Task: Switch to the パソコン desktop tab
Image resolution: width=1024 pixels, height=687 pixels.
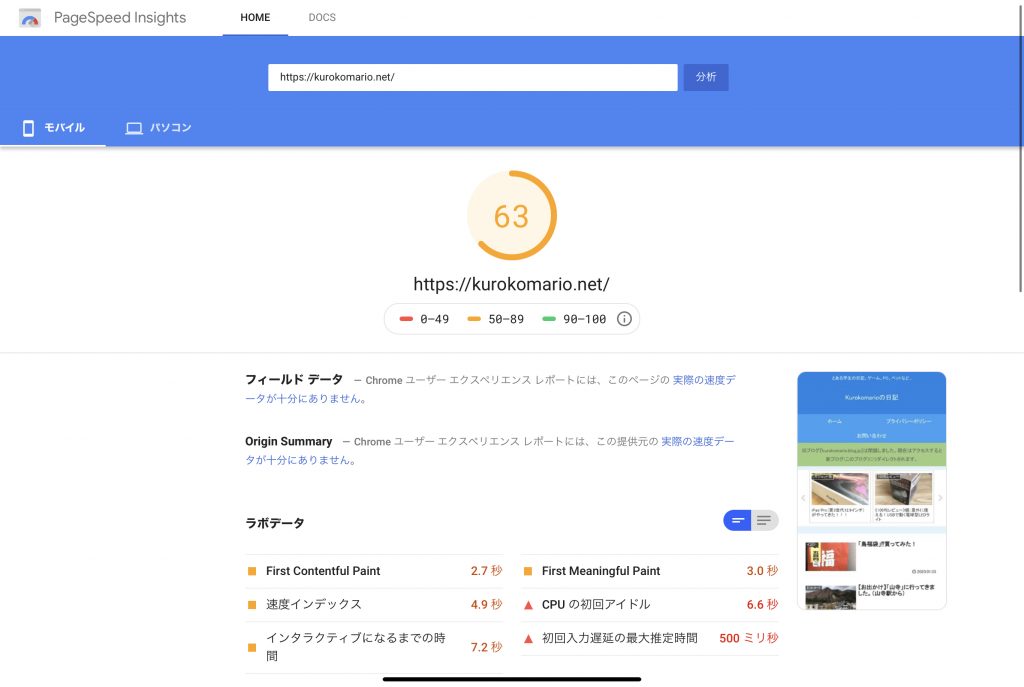Action: pyautogui.click(x=158, y=128)
